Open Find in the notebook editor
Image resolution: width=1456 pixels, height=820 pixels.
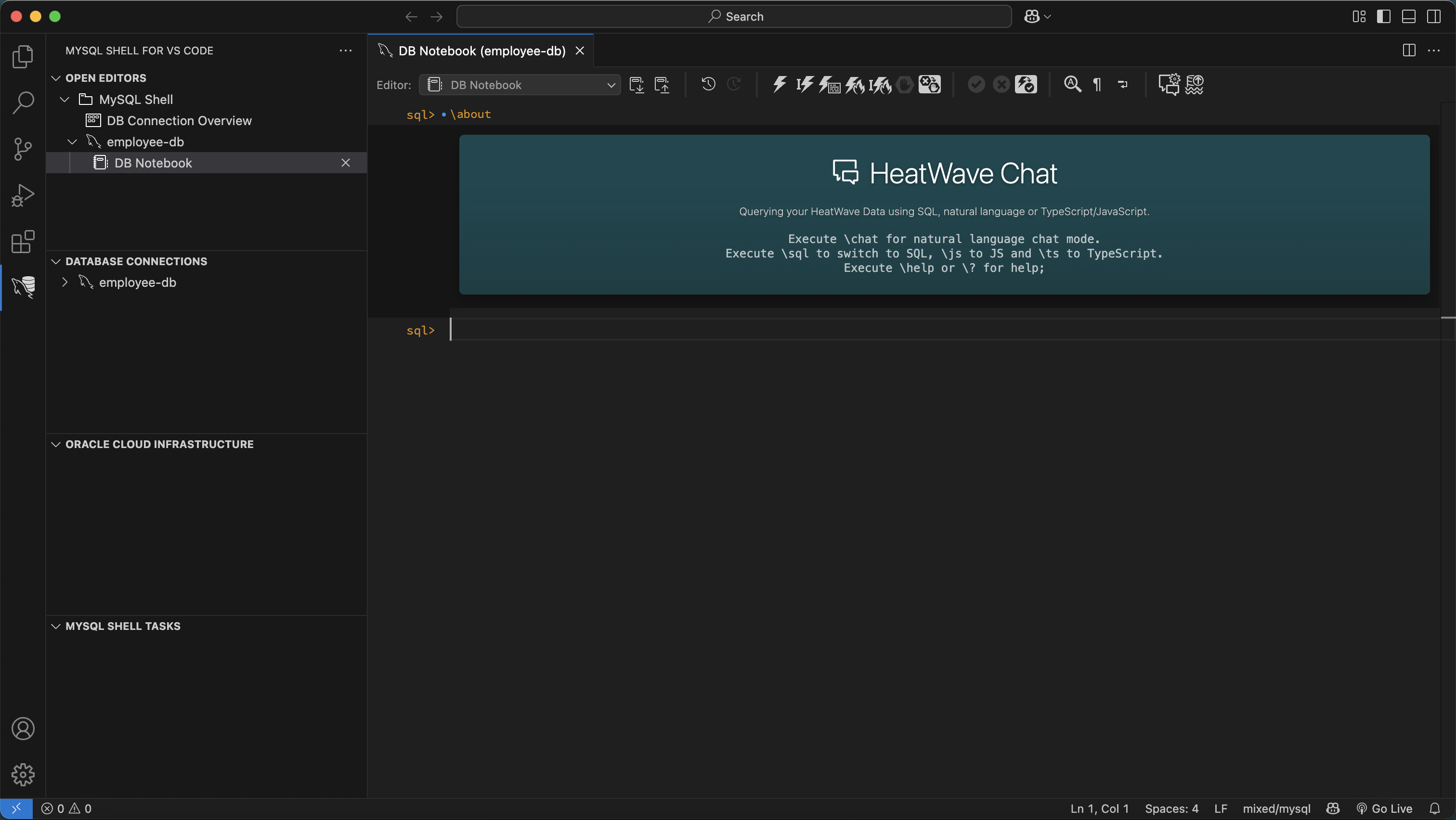tap(1072, 84)
